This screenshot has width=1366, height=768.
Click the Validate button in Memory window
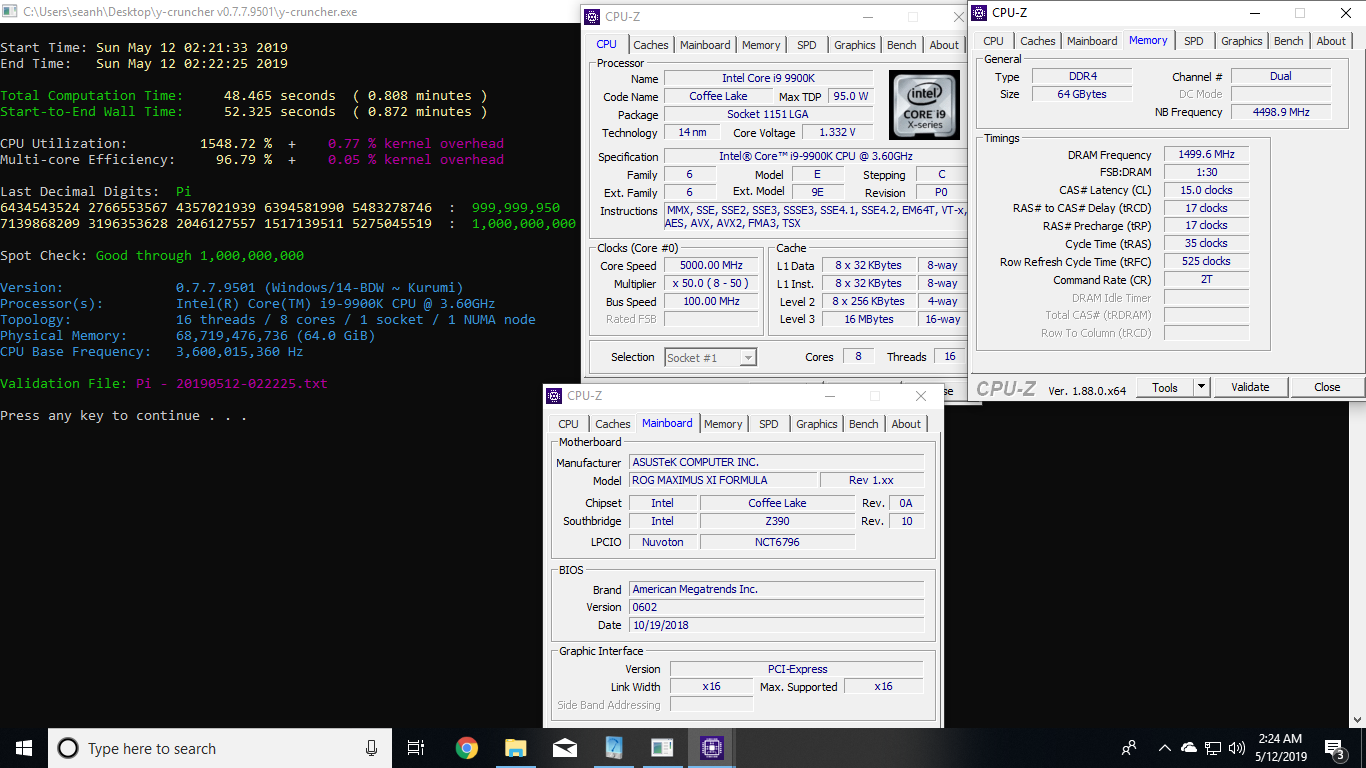pos(1250,388)
